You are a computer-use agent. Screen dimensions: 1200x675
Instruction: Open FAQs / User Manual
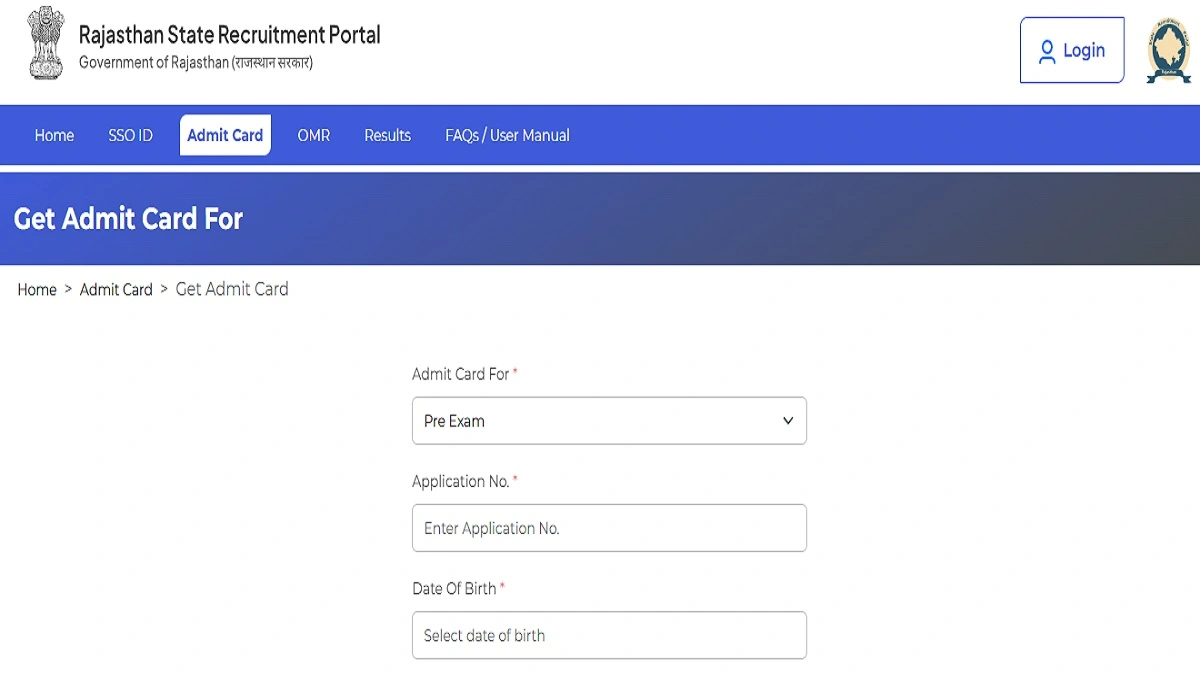507,135
